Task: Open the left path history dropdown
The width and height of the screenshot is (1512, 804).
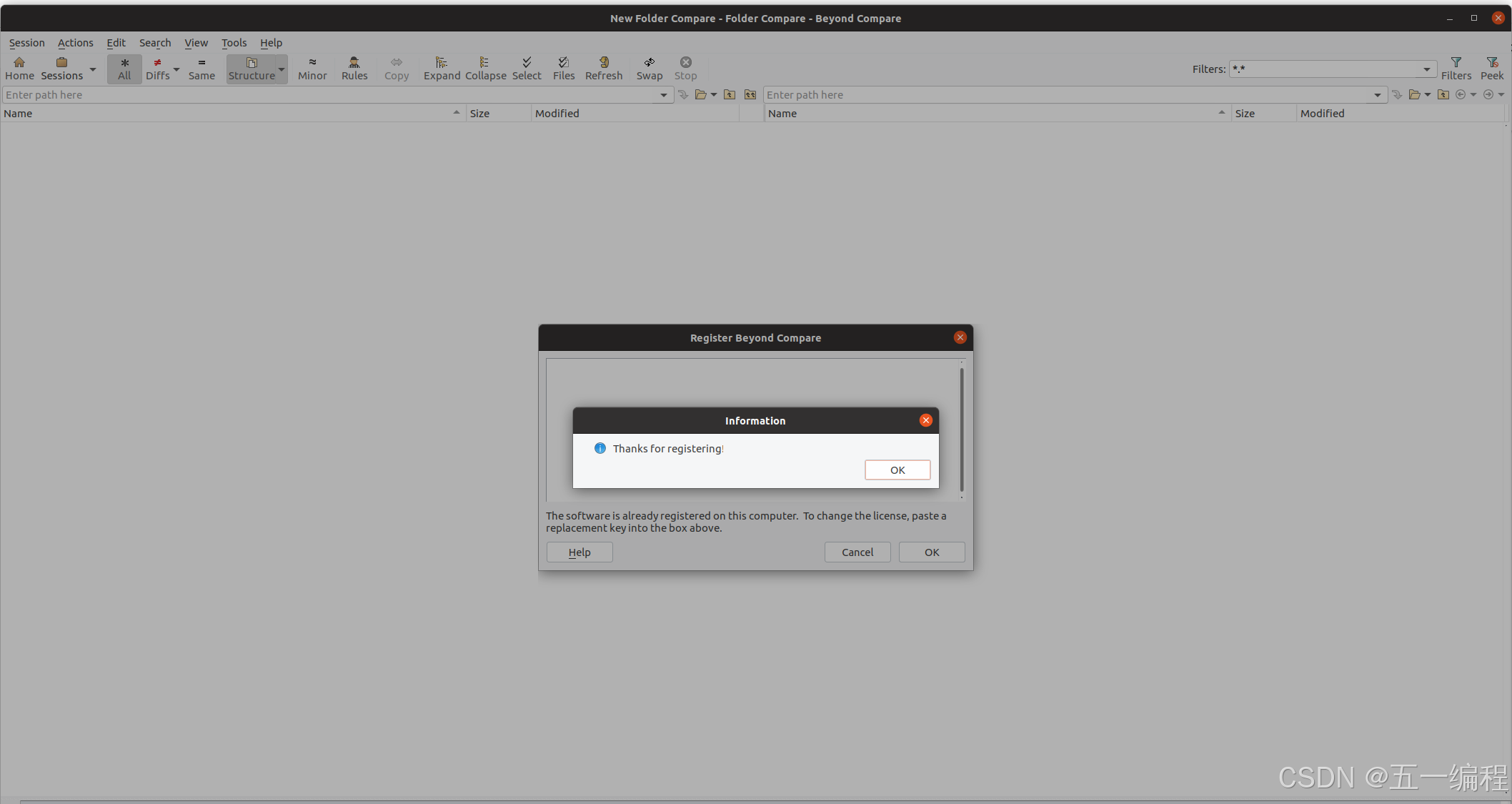Action: click(664, 95)
